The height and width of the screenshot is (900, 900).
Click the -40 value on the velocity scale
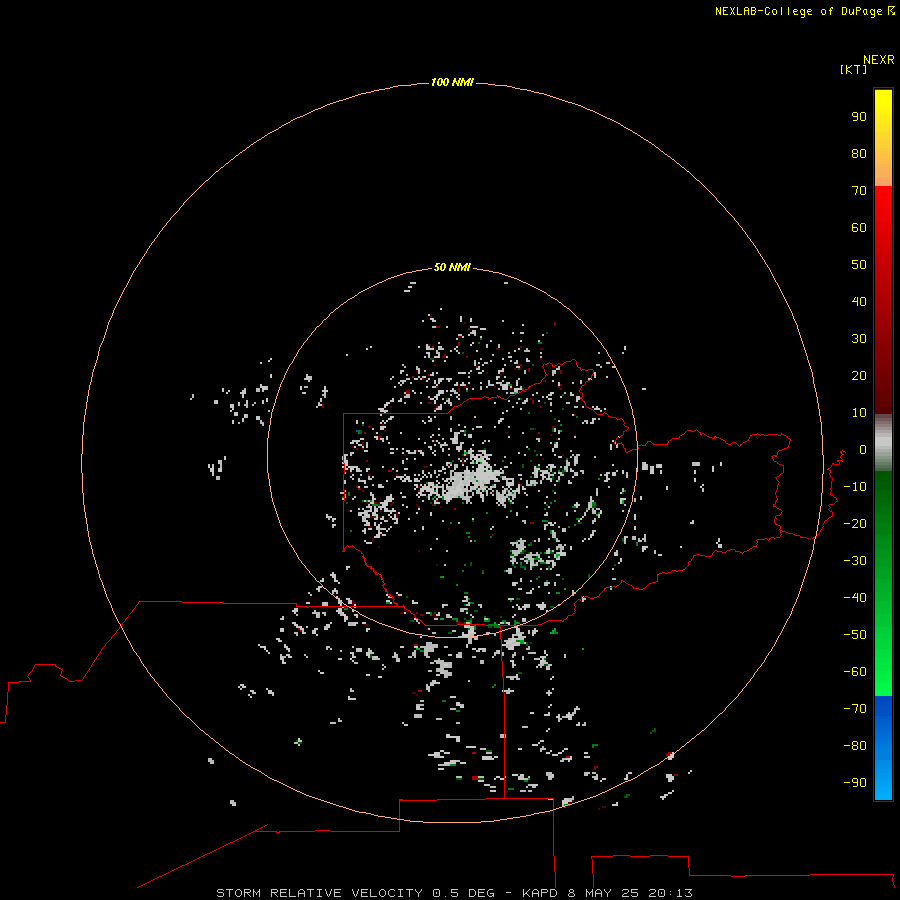[855, 598]
